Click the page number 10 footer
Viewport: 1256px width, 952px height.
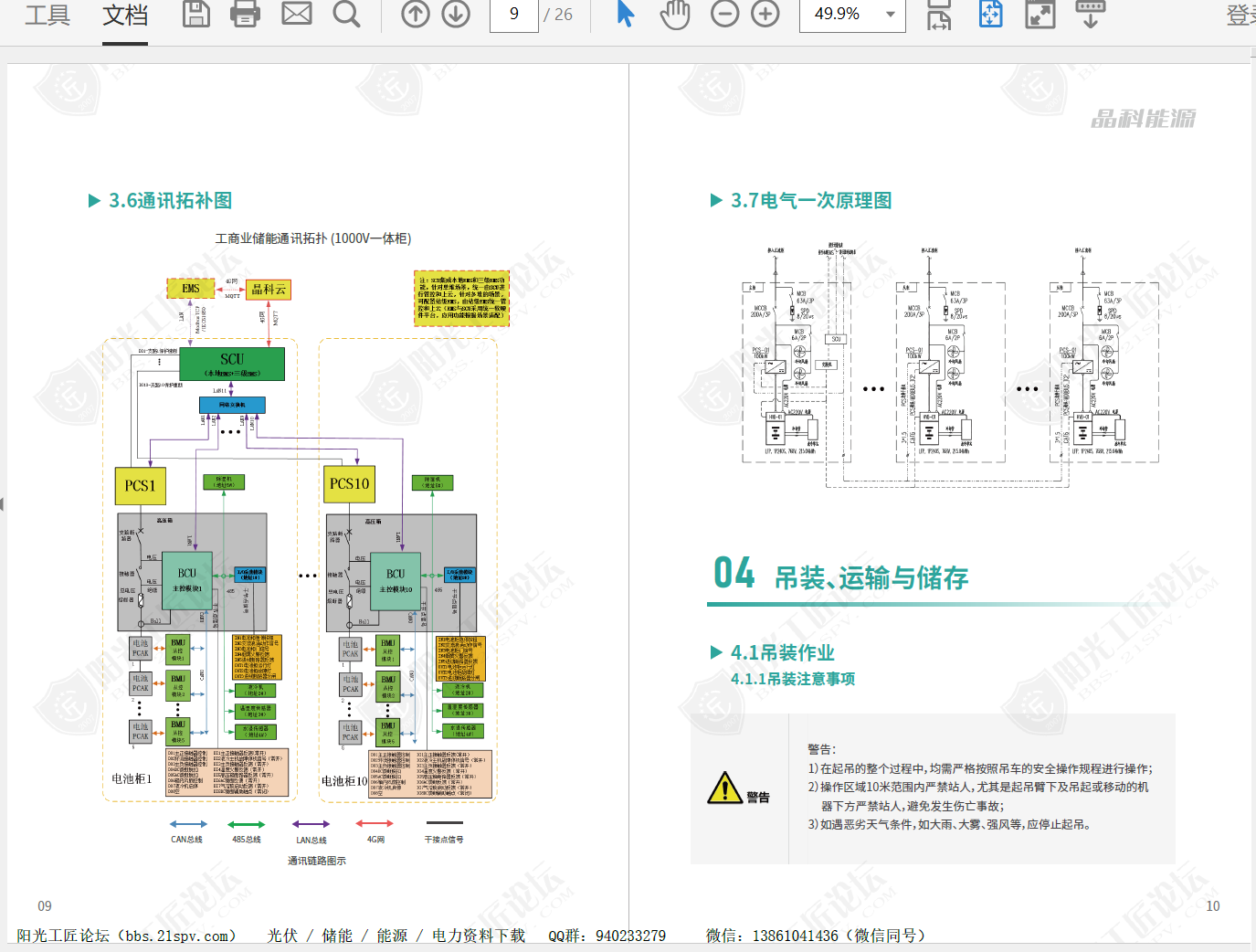[1213, 906]
